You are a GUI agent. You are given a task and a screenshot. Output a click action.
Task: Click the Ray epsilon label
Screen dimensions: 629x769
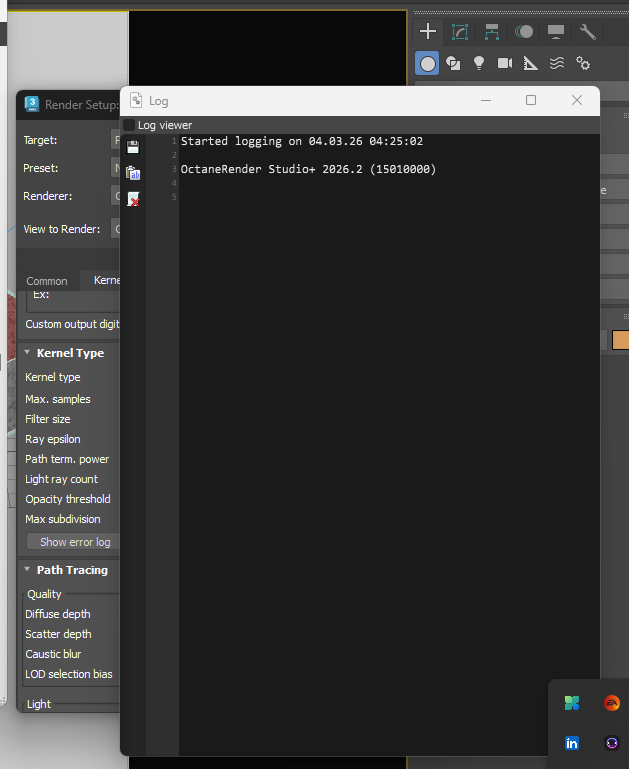tap(53, 439)
